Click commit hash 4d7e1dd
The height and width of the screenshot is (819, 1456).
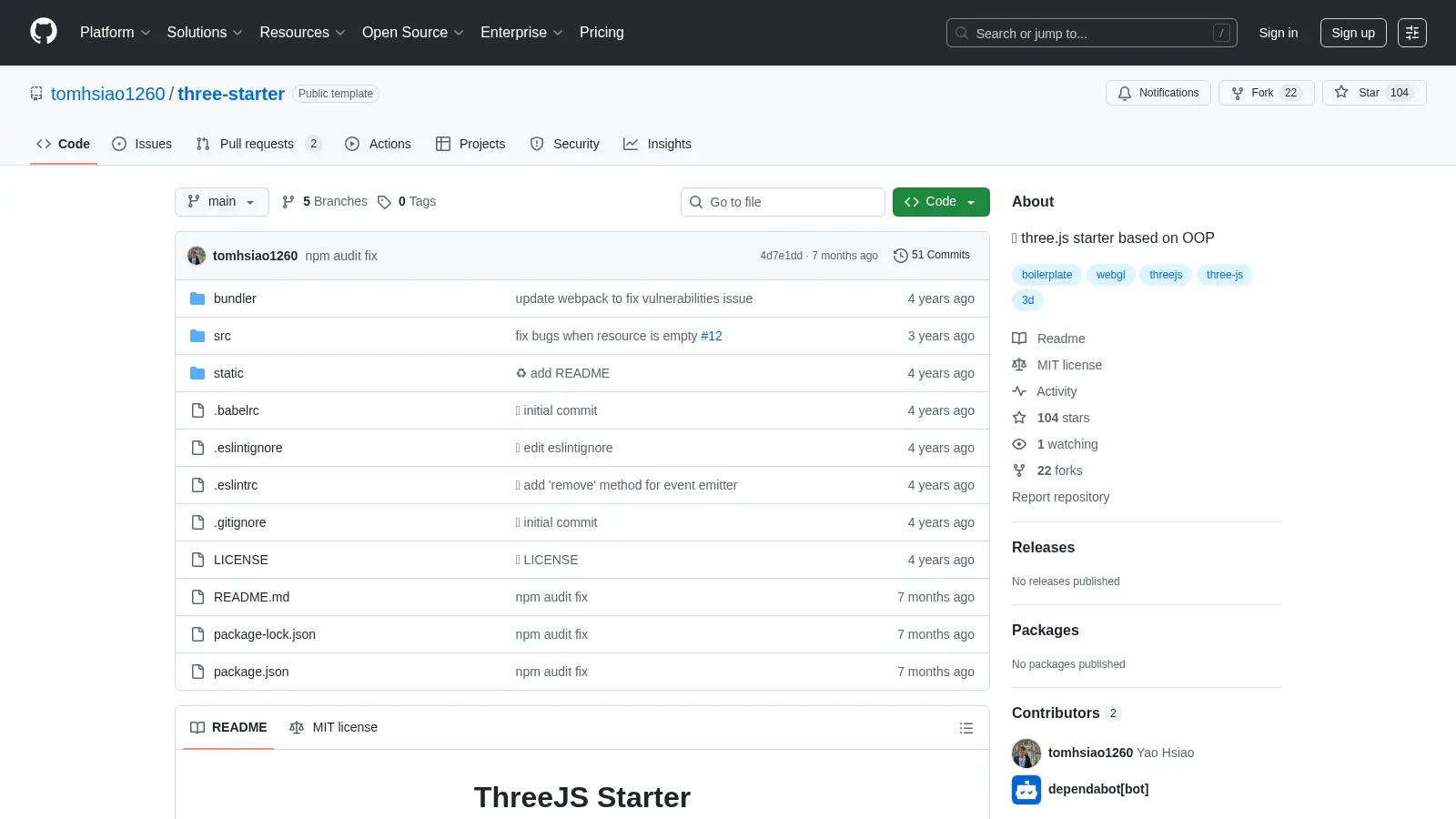[782, 256]
